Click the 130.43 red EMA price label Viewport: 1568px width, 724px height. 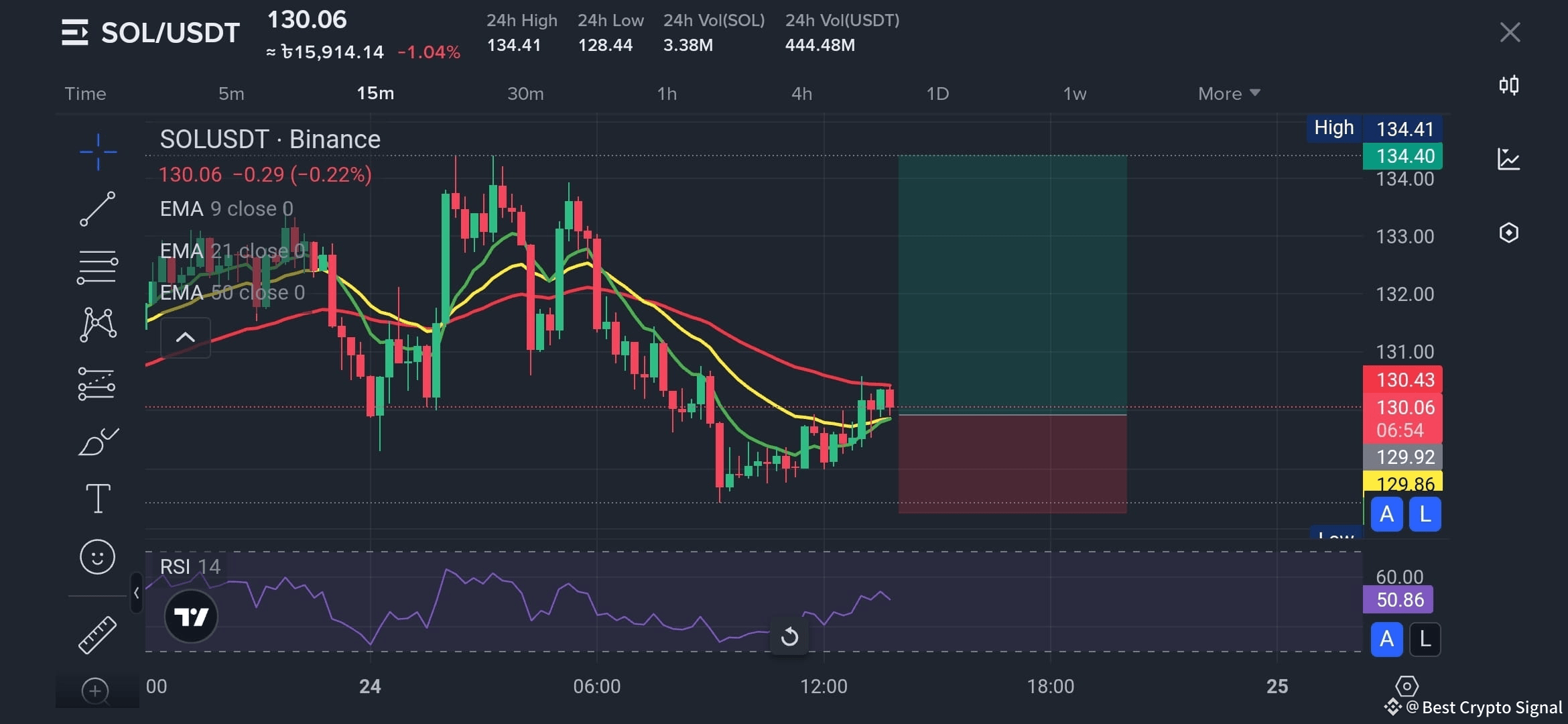pos(1402,379)
